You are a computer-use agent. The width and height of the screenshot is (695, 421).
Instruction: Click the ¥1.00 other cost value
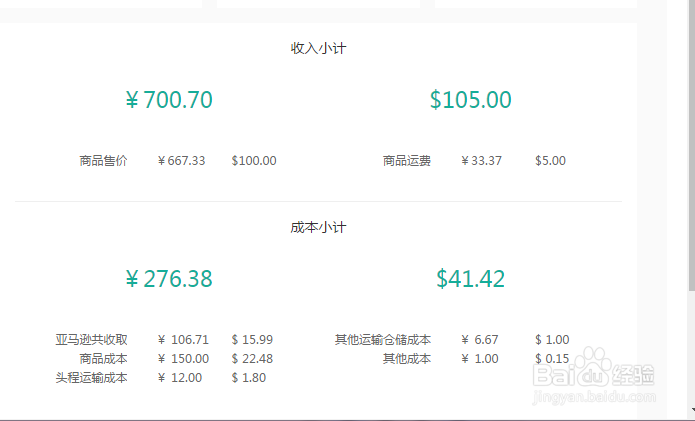tap(480, 359)
